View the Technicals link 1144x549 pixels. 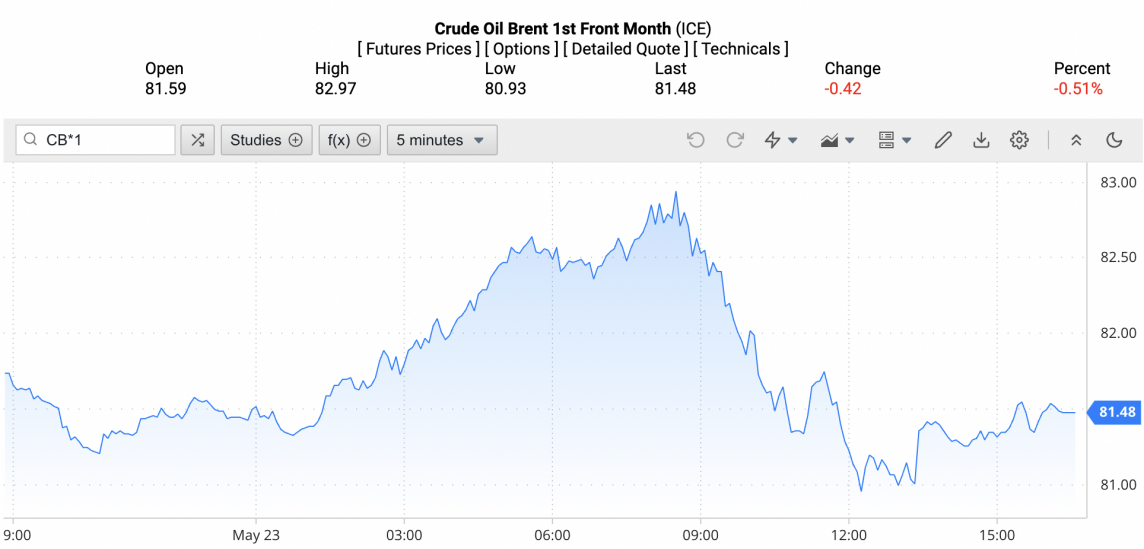pos(741,49)
